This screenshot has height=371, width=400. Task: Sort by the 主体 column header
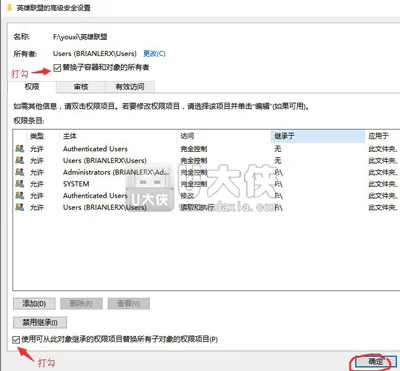point(118,136)
